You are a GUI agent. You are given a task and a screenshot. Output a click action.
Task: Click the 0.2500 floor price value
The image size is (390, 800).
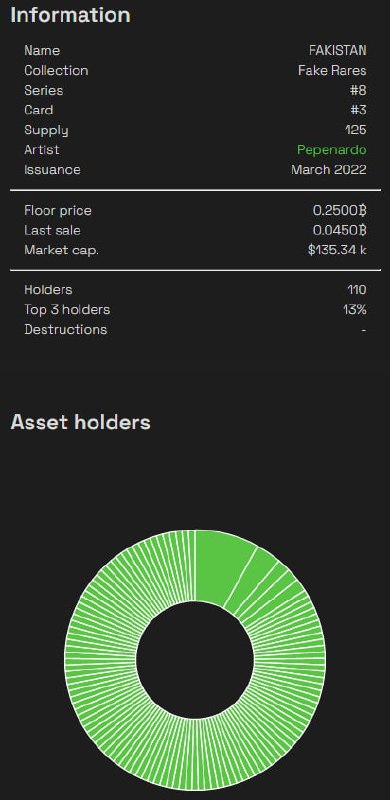339,210
